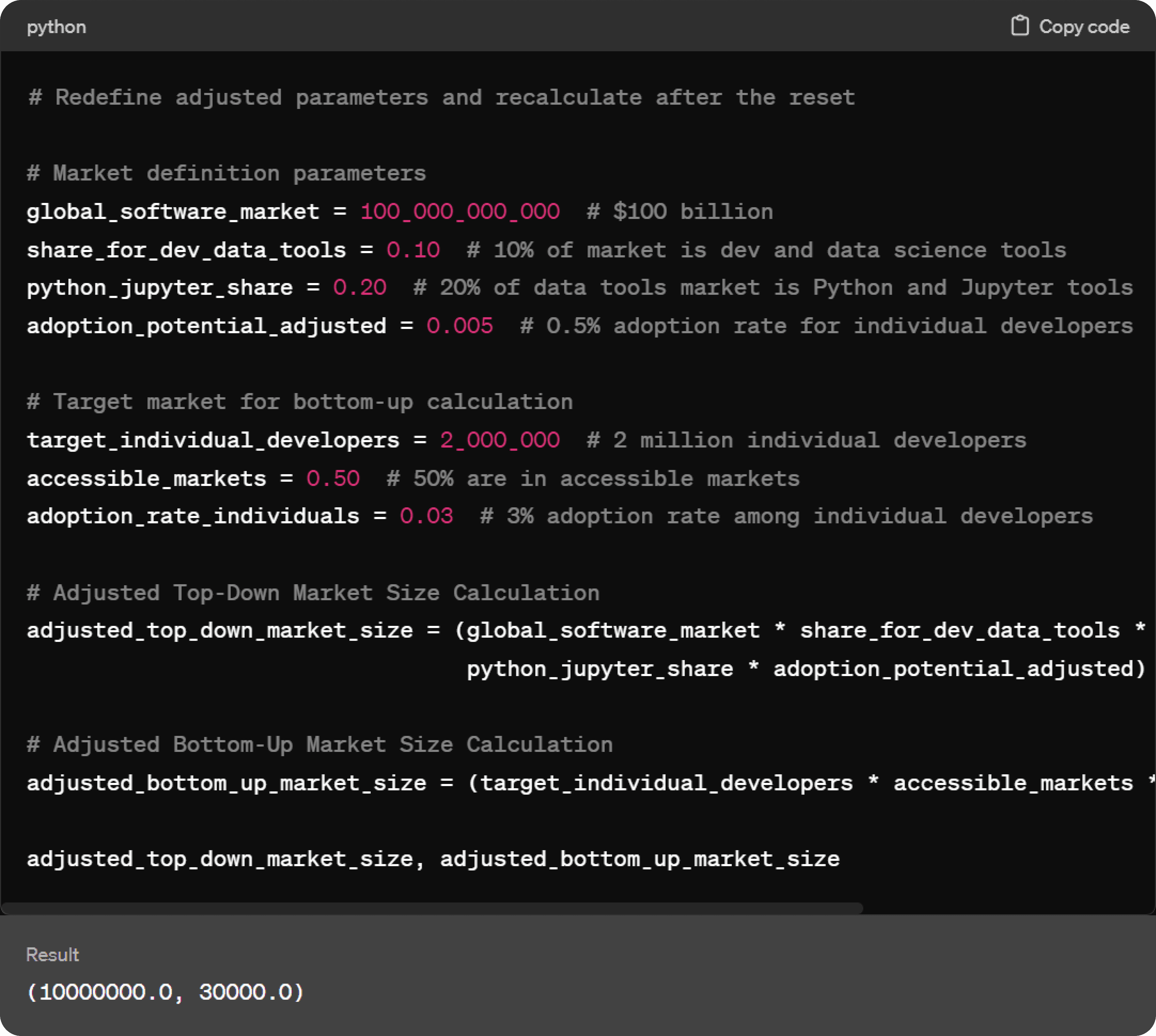Click the 0.50 accessible_markets value
Screen dimensions: 1156x1036
click(333, 478)
